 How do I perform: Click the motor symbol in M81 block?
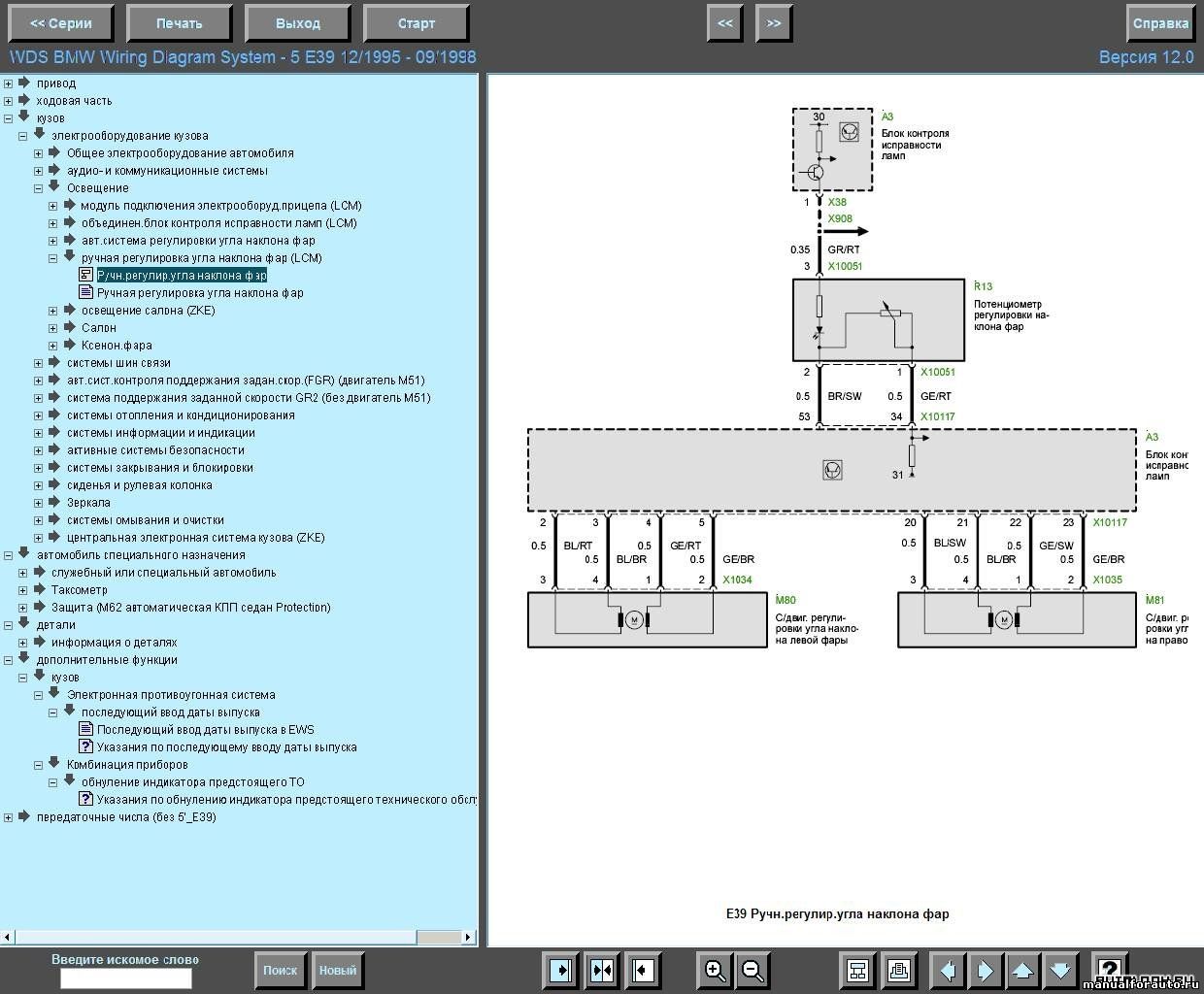pos(1004,619)
